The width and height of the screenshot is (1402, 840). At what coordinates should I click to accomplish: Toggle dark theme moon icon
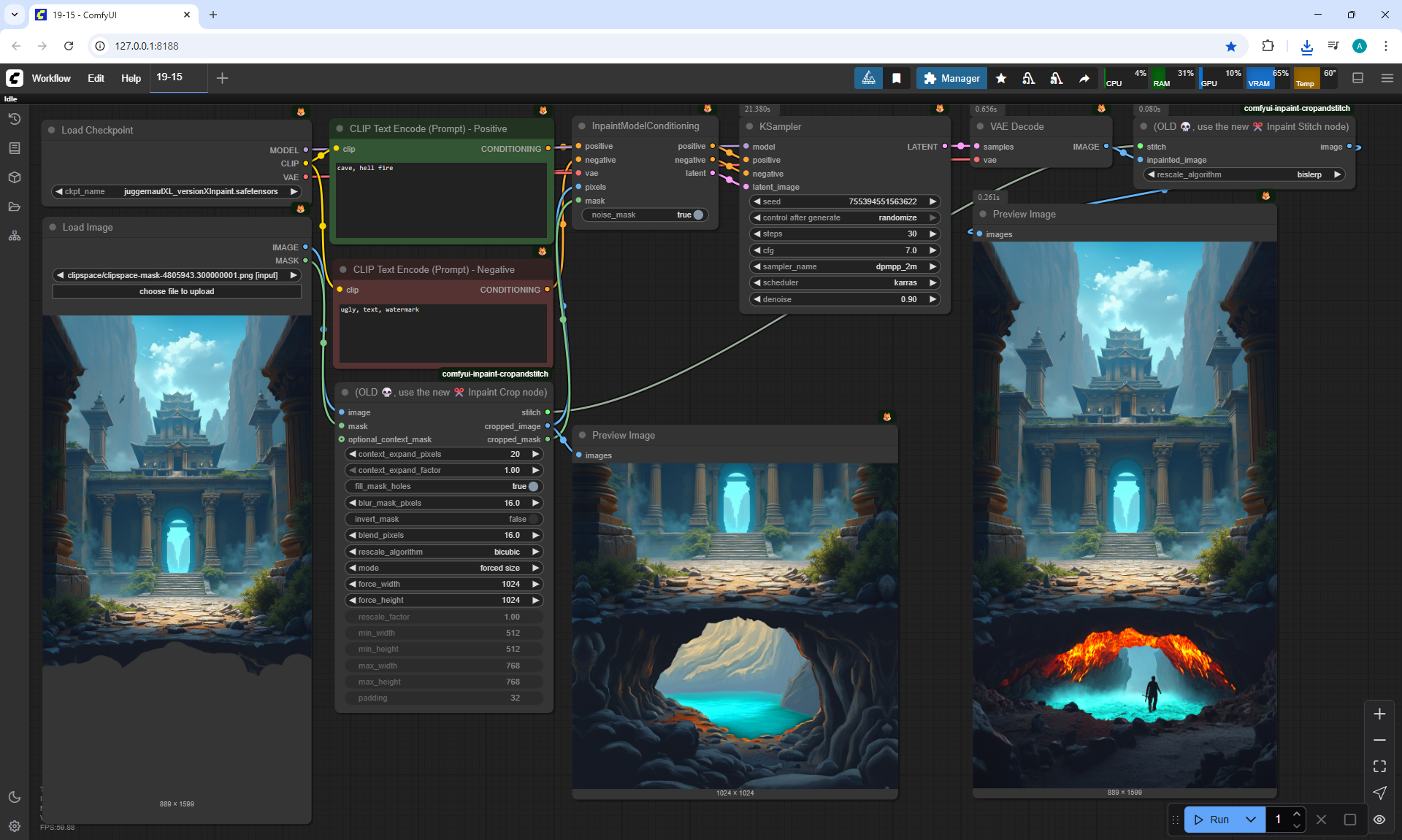15,797
